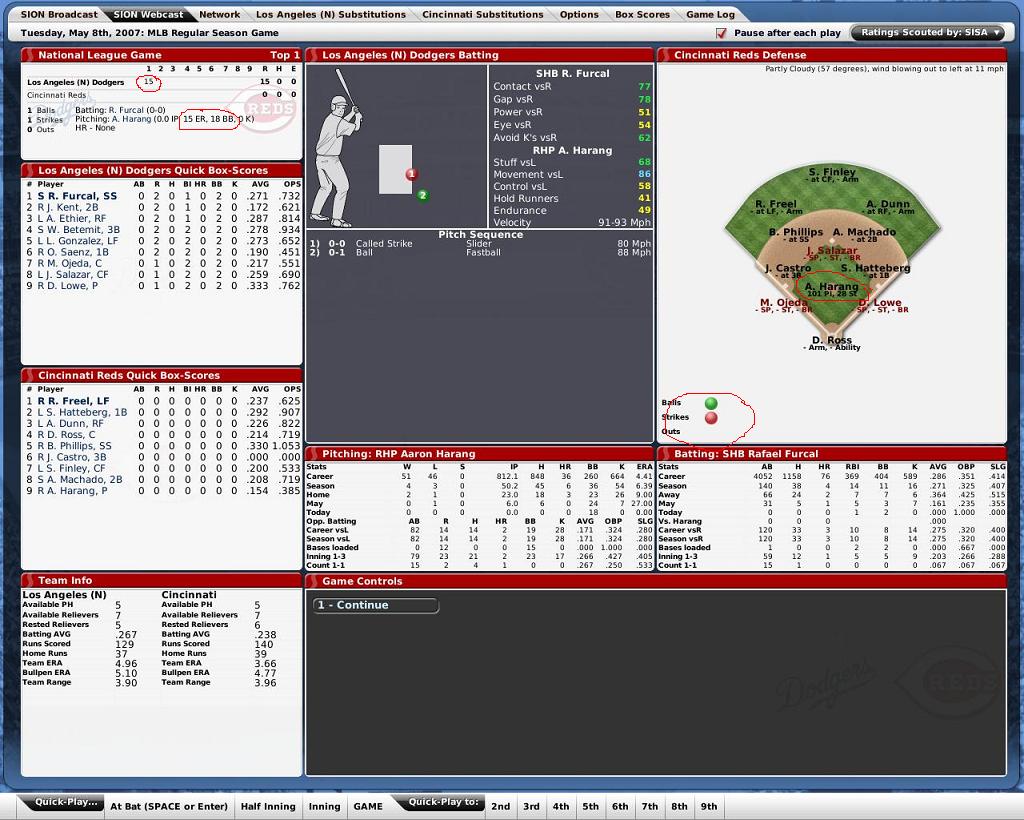Click the batter figure illustration
The image size is (1024, 820).
coord(338,150)
